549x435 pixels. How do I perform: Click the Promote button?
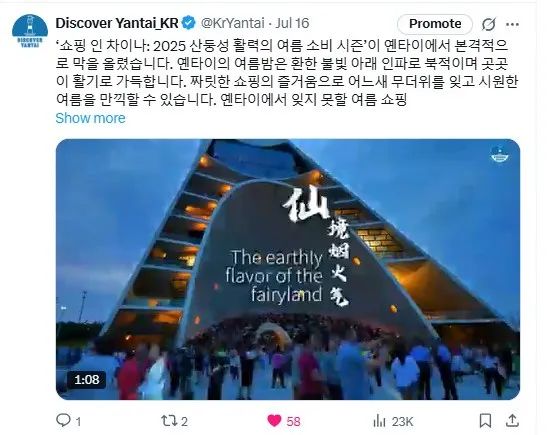point(435,24)
